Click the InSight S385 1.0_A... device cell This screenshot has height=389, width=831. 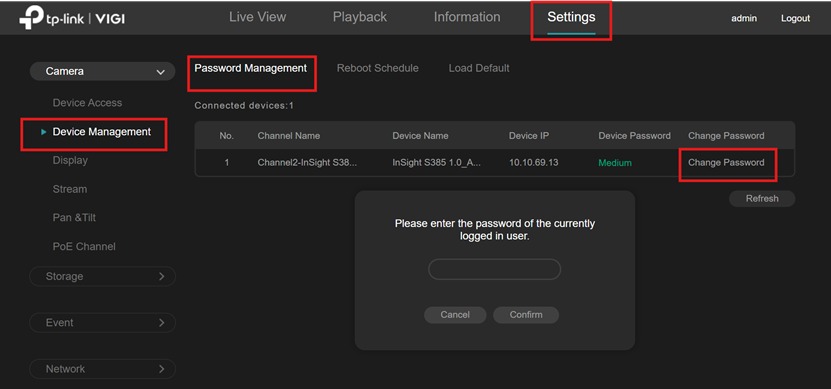437,163
